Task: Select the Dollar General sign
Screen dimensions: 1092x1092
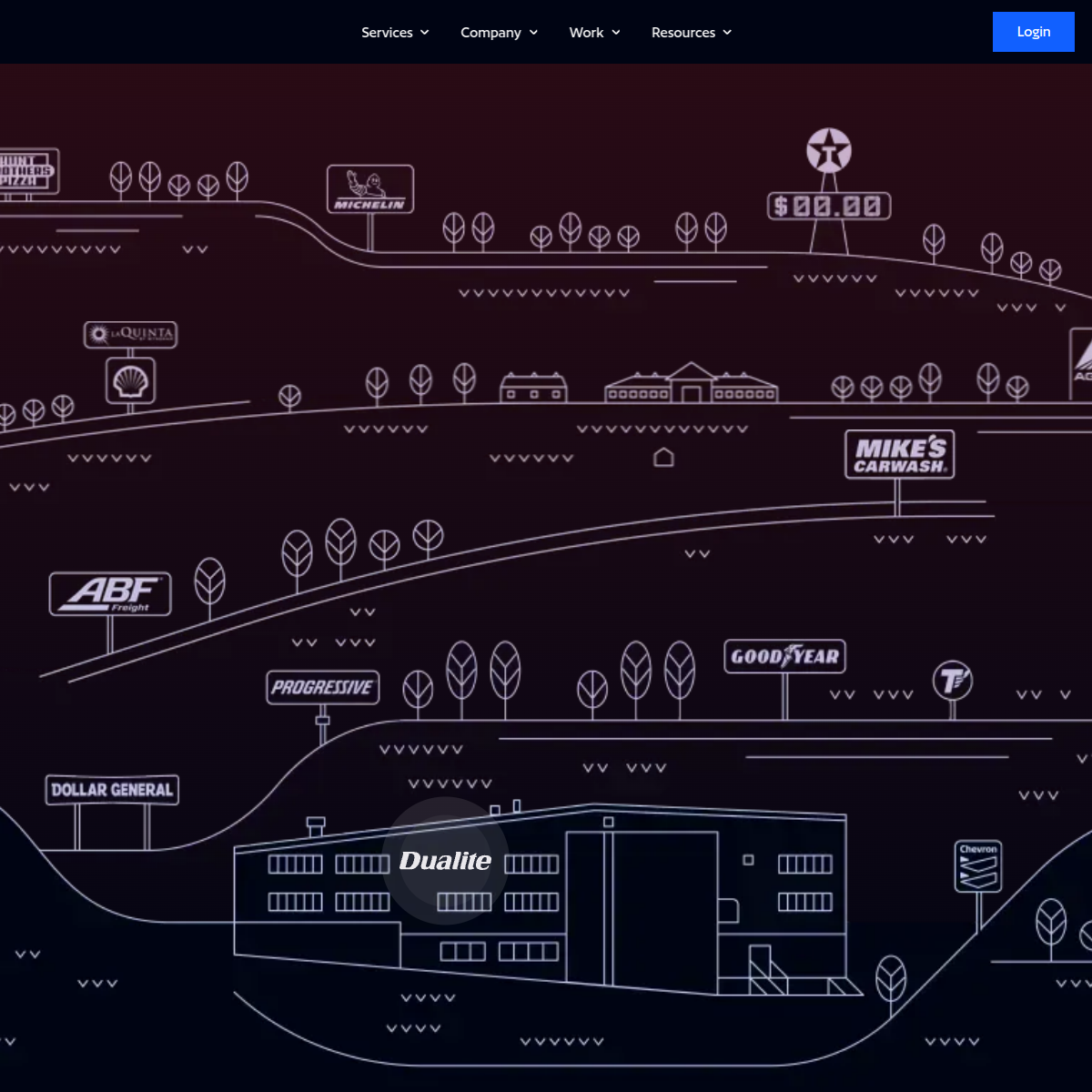Action: (x=112, y=790)
